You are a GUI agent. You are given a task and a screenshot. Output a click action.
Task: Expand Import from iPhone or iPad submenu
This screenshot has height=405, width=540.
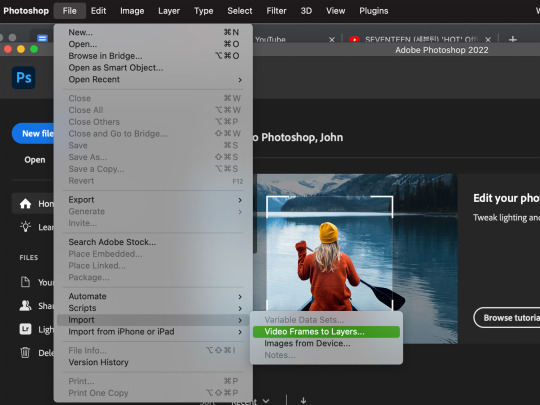click(x=240, y=332)
